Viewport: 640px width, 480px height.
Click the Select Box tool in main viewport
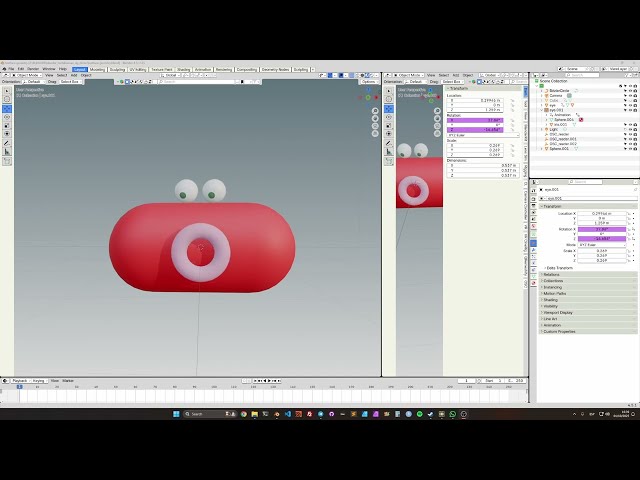[x=7, y=91]
